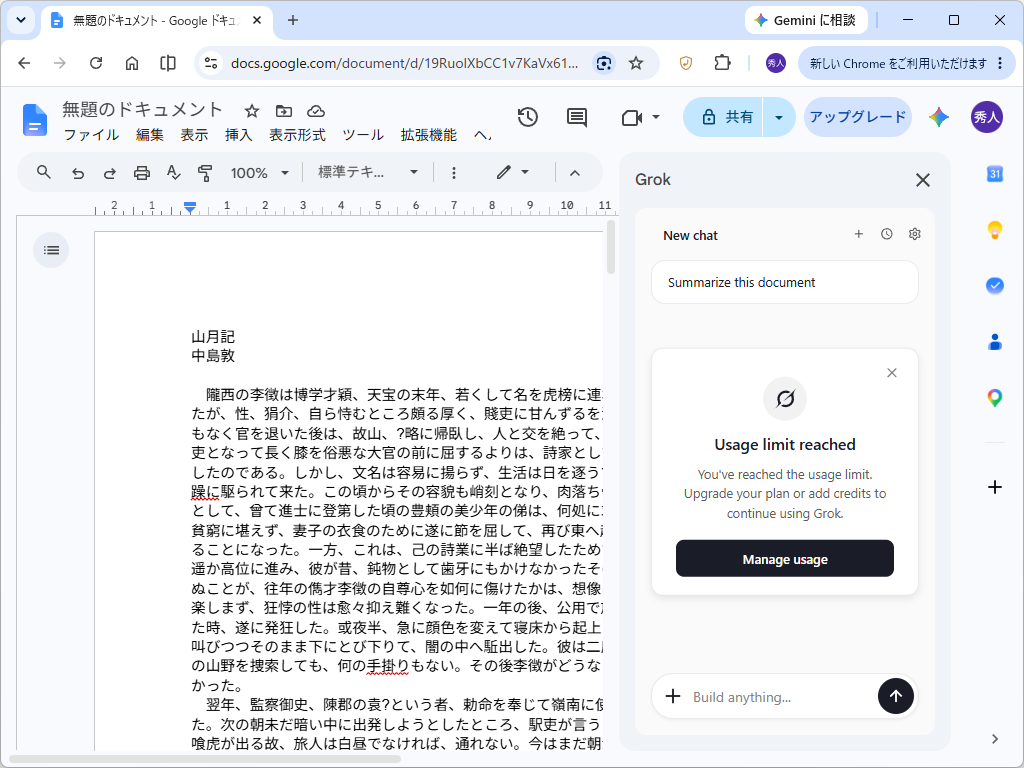Open paragraph style 標準テキ… dropdown
This screenshot has width=1024, height=768.
pyautogui.click(x=368, y=172)
